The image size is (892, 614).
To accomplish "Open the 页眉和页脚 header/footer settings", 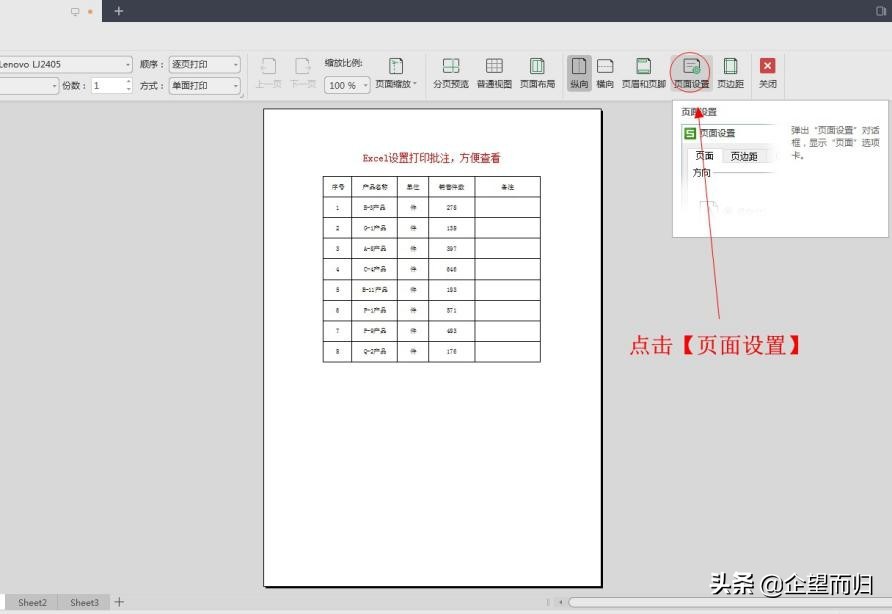I will [643, 72].
